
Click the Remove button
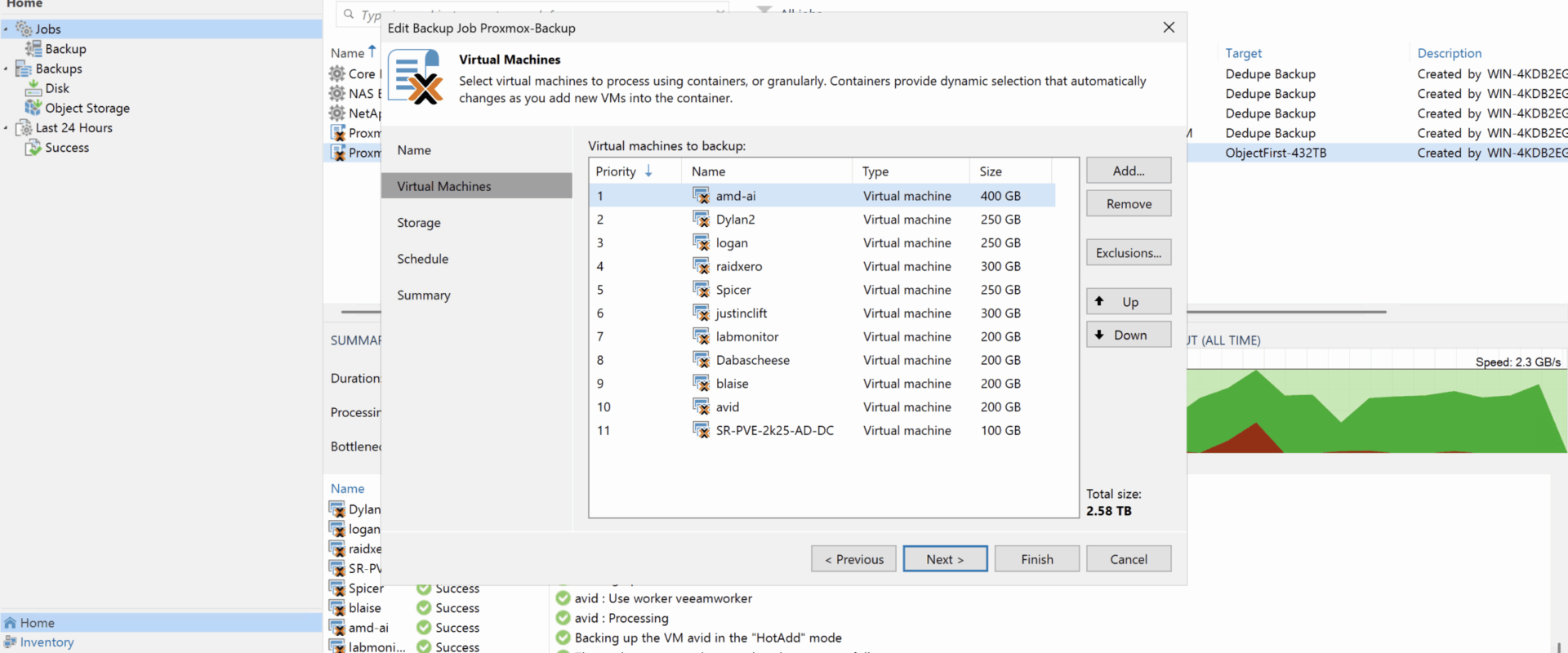click(x=1129, y=204)
